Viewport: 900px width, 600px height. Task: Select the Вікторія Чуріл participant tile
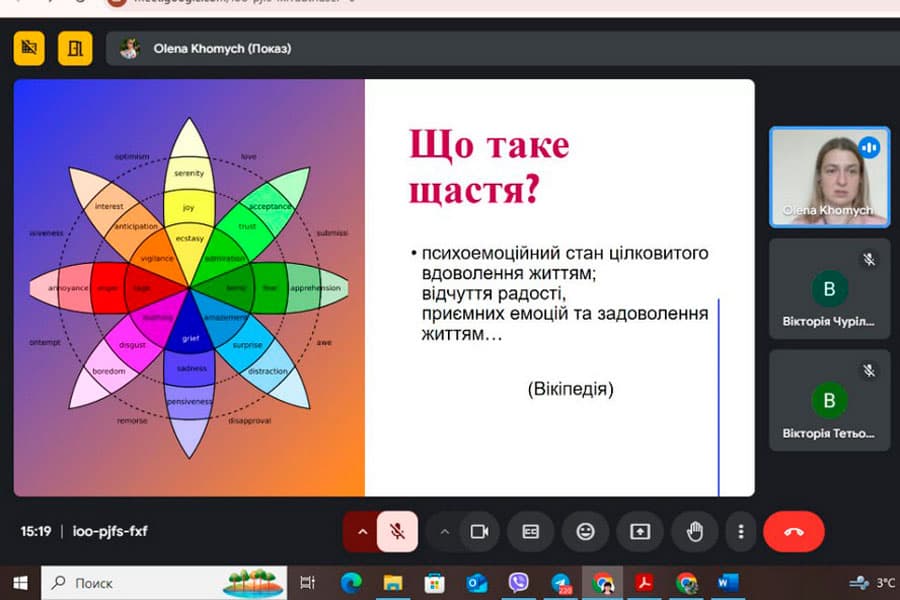pyautogui.click(x=827, y=289)
